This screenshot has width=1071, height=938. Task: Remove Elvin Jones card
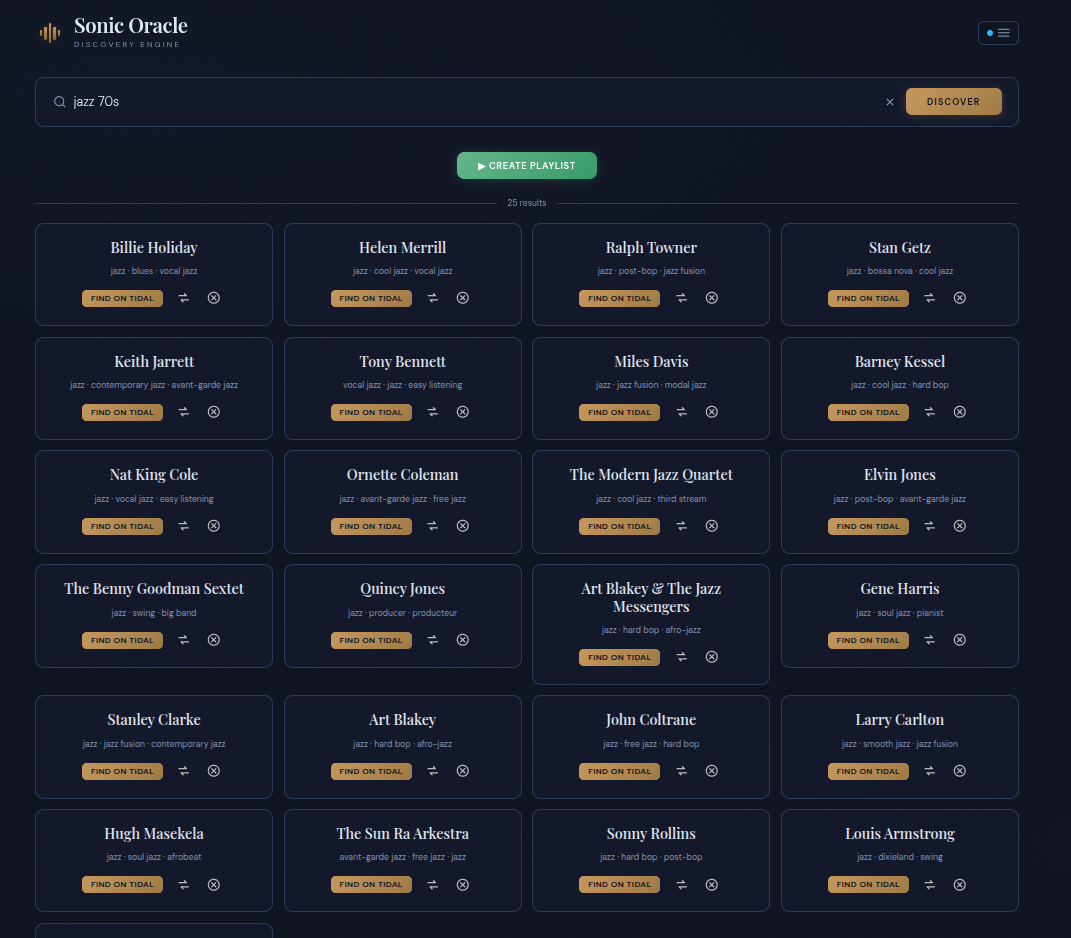pos(960,526)
